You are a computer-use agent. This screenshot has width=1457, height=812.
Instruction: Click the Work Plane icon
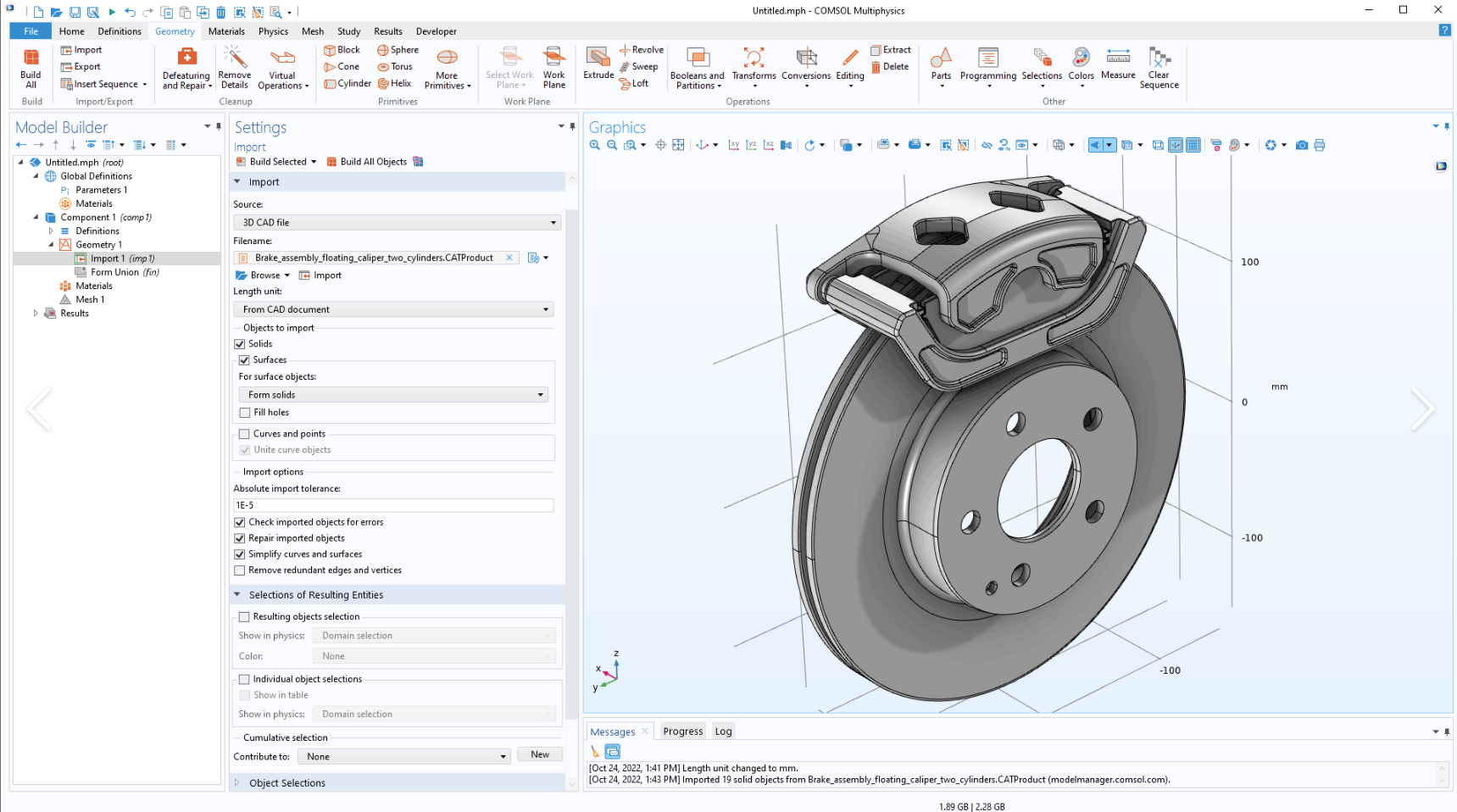(x=554, y=68)
